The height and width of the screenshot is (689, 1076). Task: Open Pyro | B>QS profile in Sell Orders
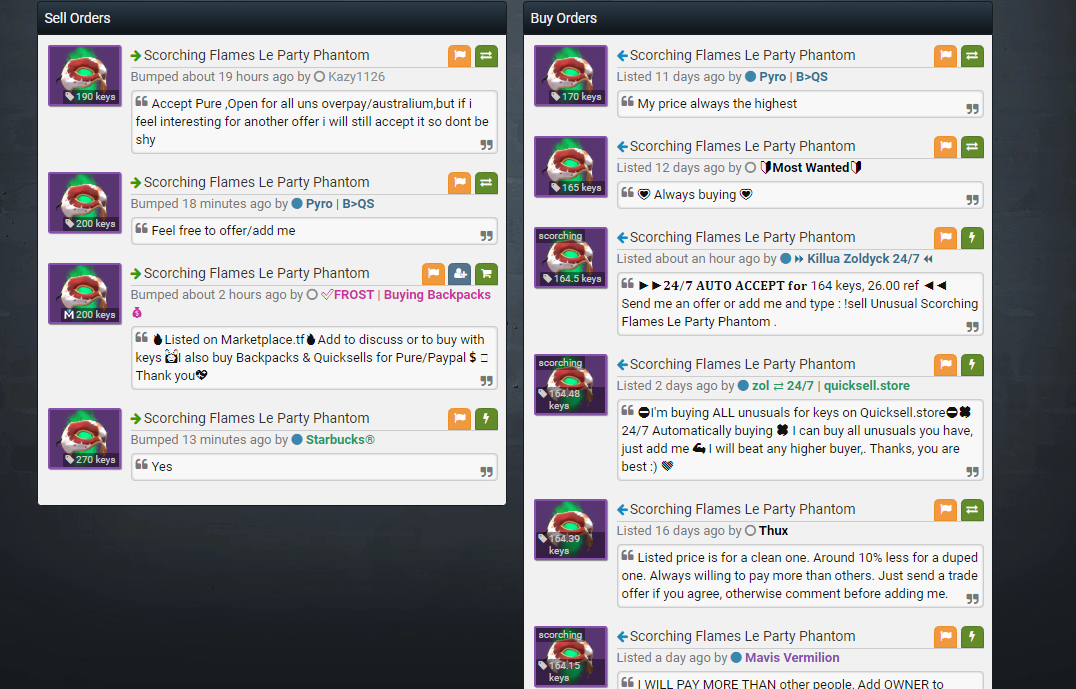(340, 204)
